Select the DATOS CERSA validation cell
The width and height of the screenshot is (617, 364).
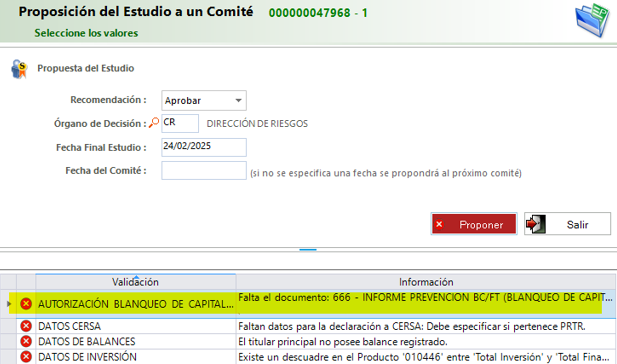click(x=135, y=326)
